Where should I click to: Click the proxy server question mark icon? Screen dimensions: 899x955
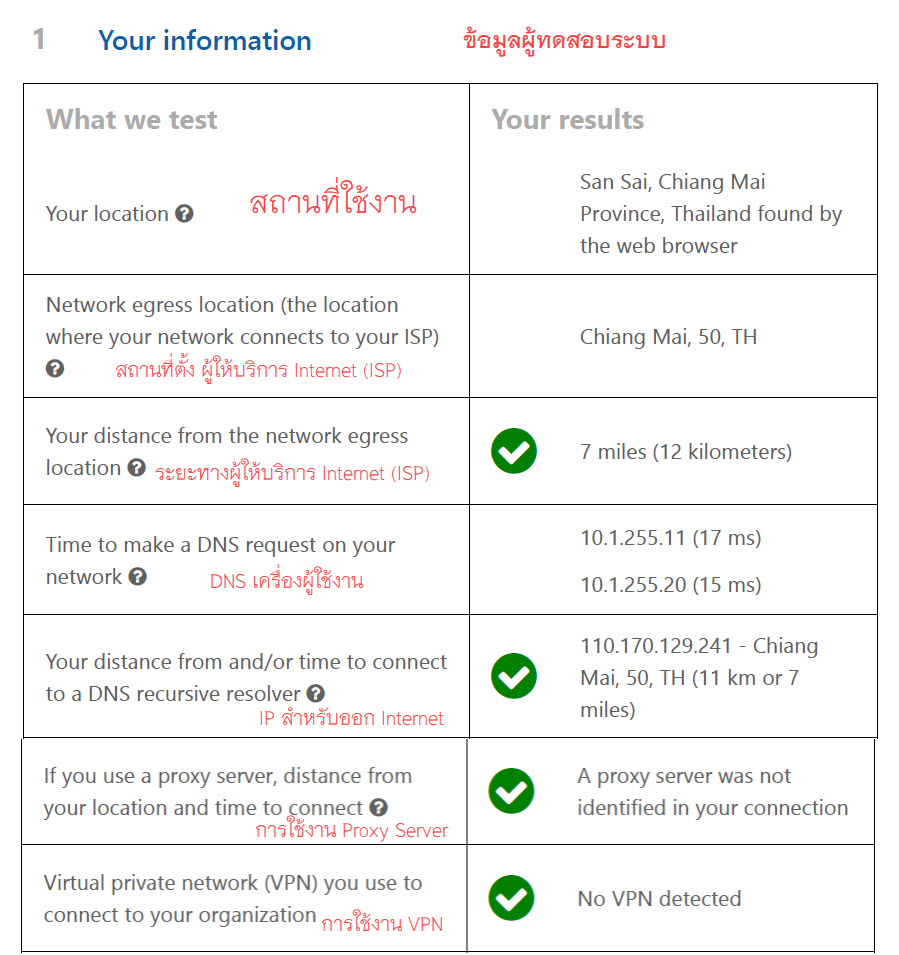click(x=378, y=808)
